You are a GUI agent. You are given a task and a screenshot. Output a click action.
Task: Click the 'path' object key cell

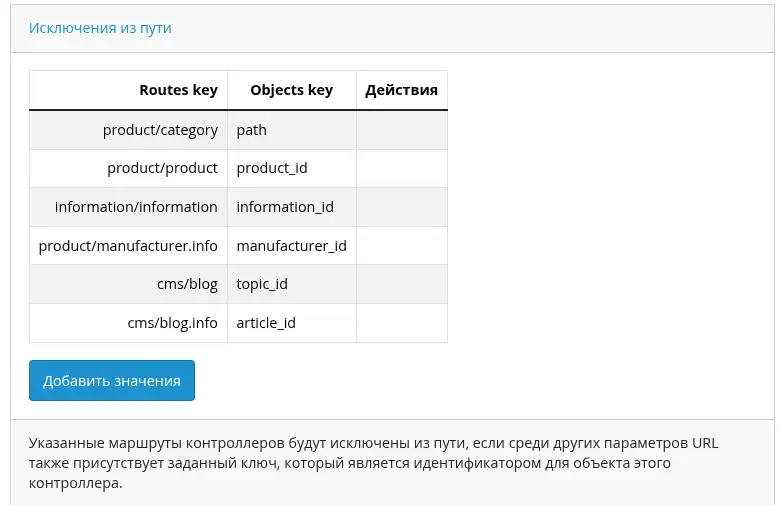pos(252,130)
